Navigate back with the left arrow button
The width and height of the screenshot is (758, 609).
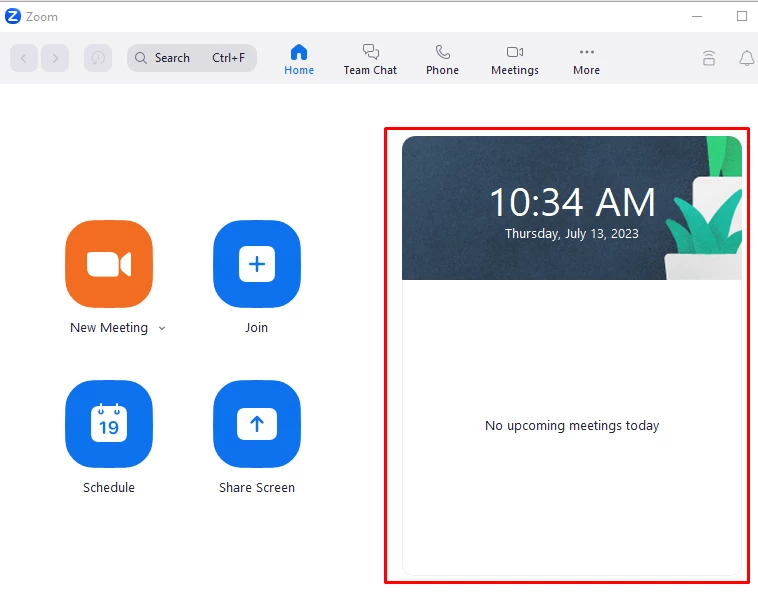pyautogui.click(x=24, y=58)
